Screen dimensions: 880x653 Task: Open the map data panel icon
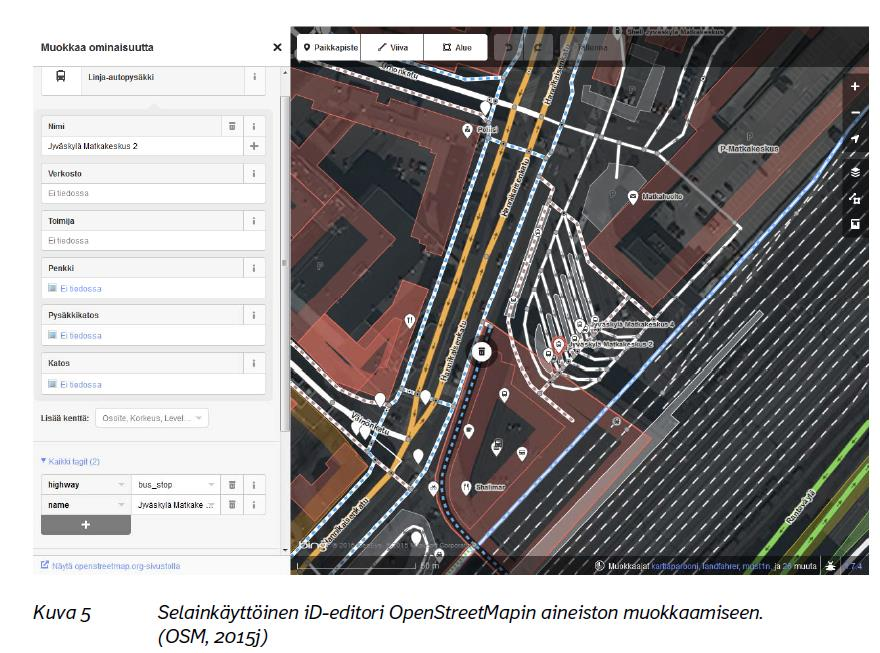[855, 198]
